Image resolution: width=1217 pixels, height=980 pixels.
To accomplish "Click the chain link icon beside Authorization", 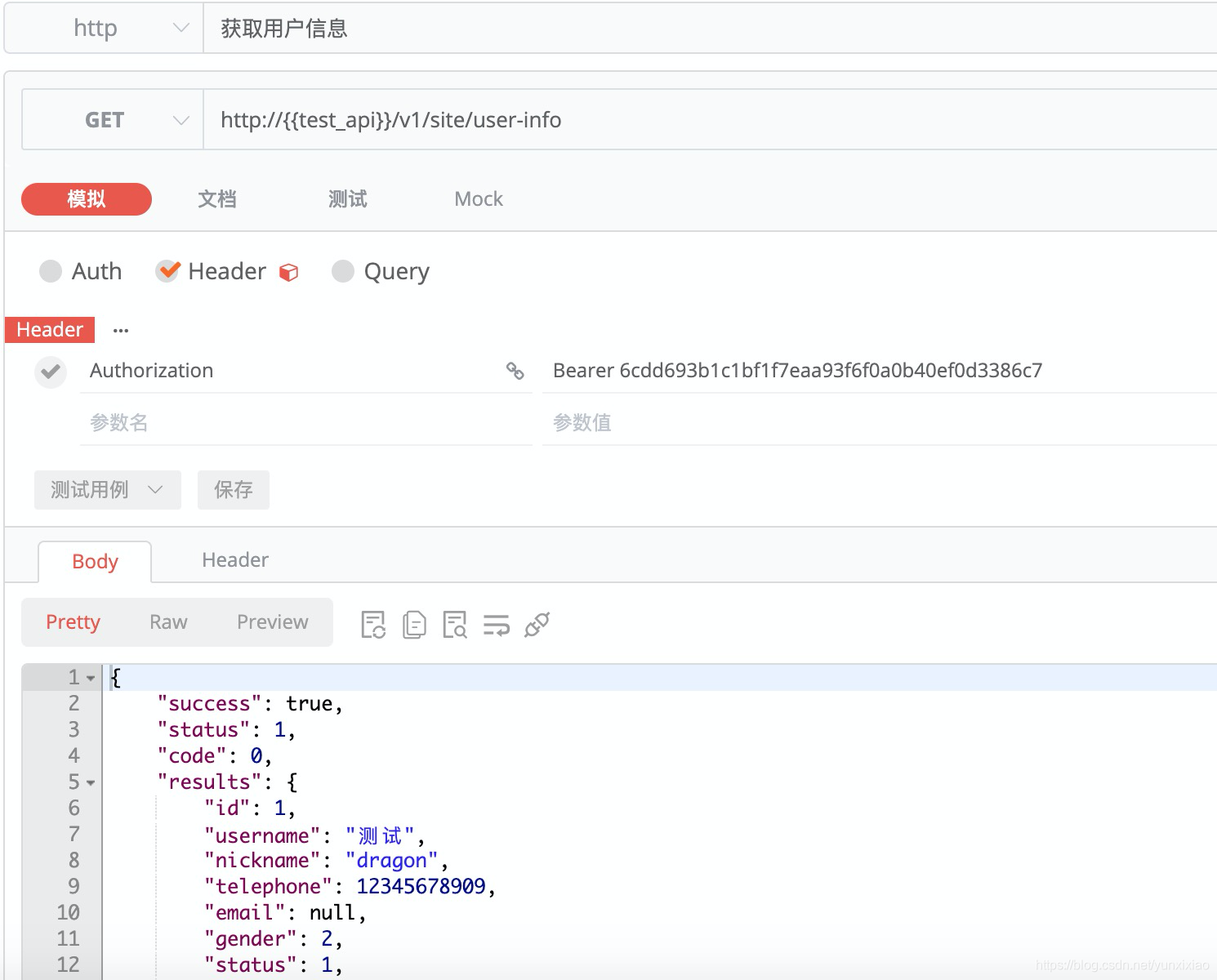I will [x=515, y=371].
